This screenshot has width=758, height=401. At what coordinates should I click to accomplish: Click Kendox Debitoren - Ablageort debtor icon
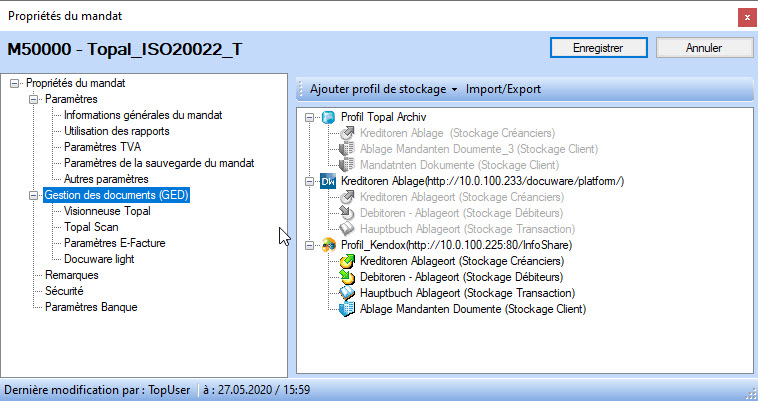(x=347, y=277)
